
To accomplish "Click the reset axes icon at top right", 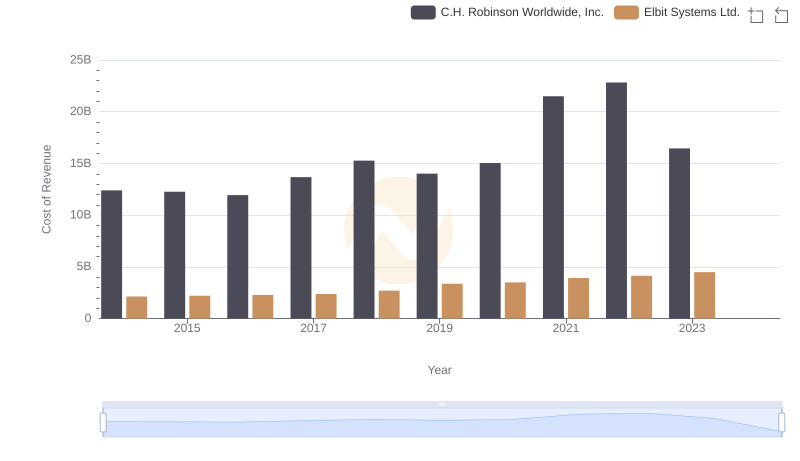I will (x=781, y=15).
